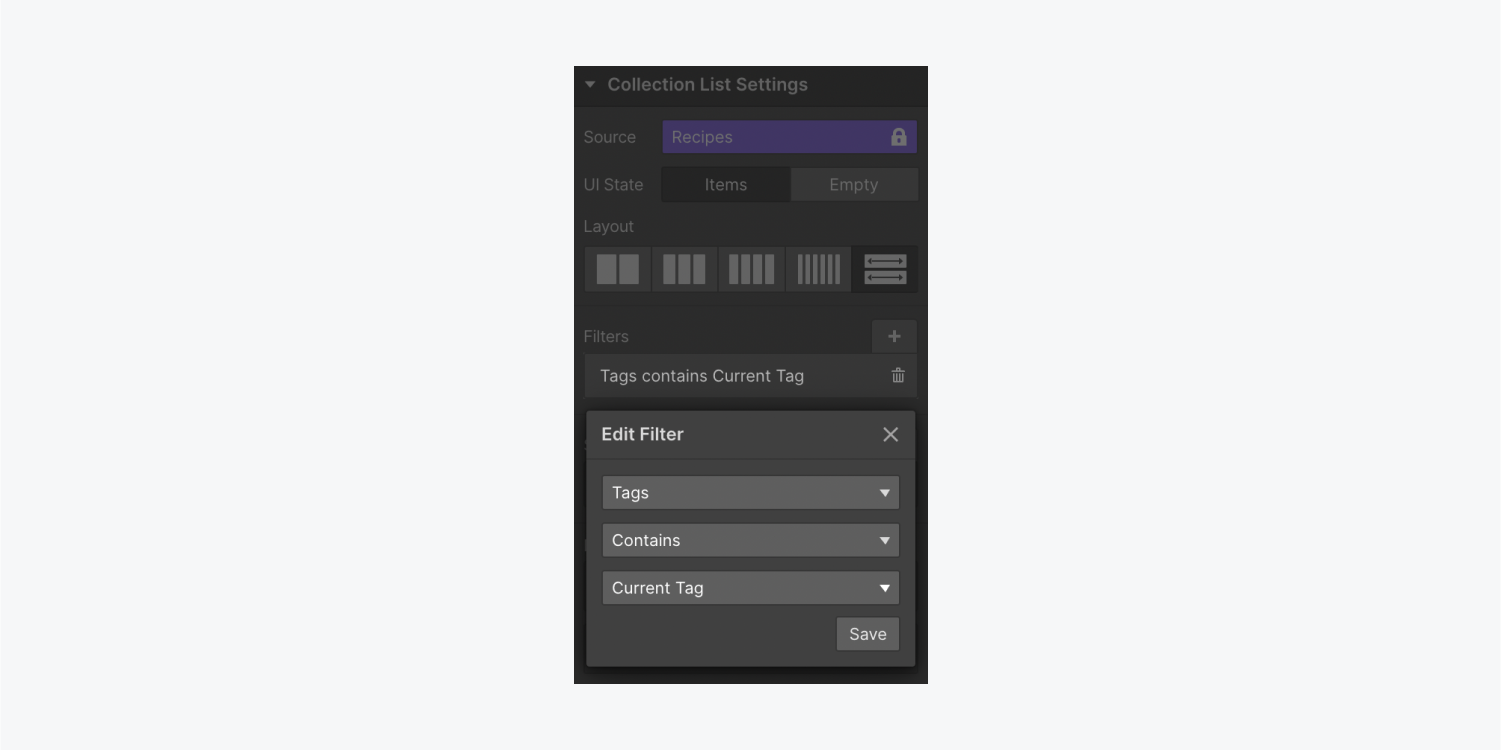Click the Edit Filter dialog title

643,435
